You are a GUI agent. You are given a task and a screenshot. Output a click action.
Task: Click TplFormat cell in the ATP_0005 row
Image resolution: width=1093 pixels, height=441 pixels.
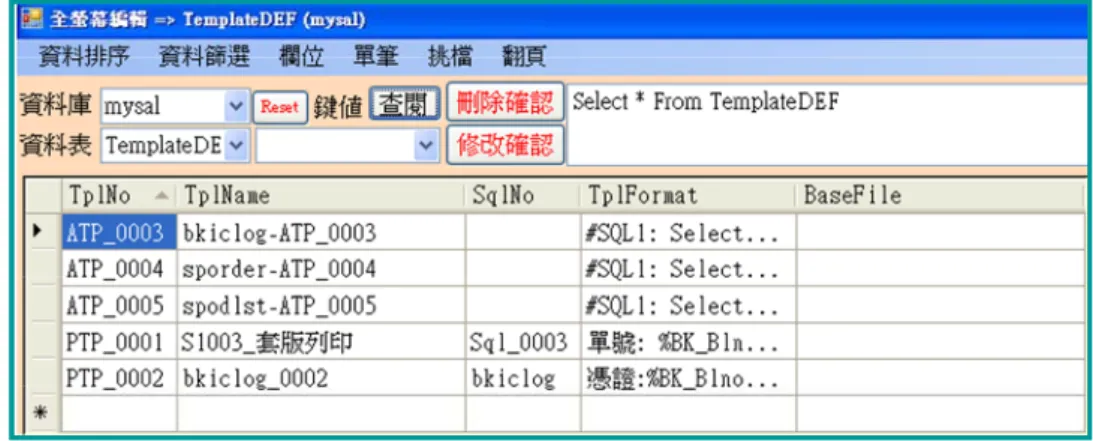point(688,304)
